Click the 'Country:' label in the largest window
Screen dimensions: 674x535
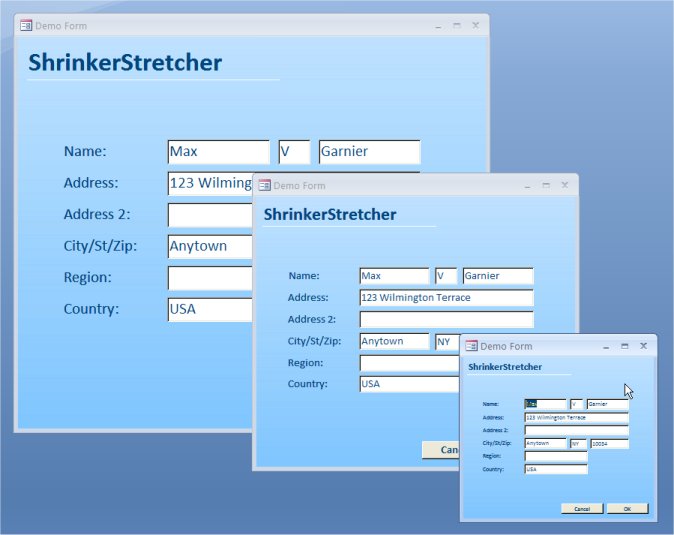pyautogui.click(x=91, y=309)
